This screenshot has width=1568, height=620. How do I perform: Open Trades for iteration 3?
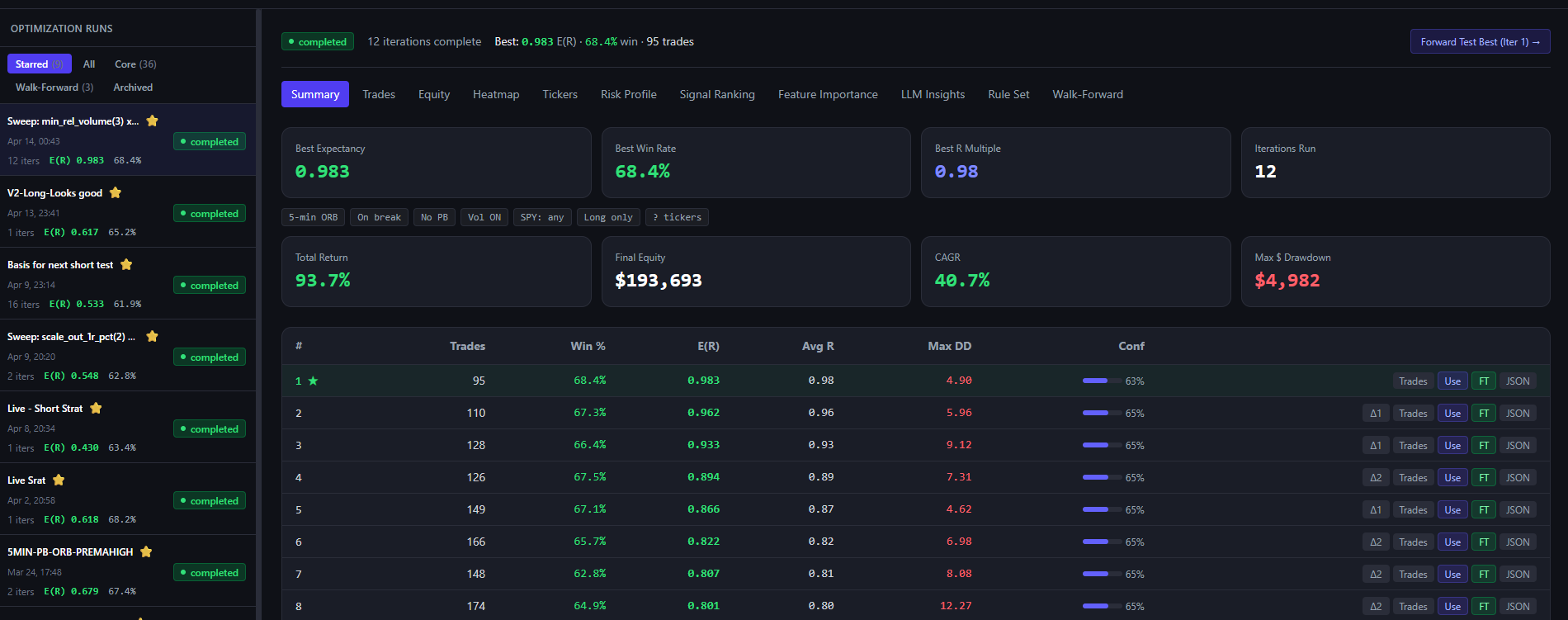[x=1413, y=445]
